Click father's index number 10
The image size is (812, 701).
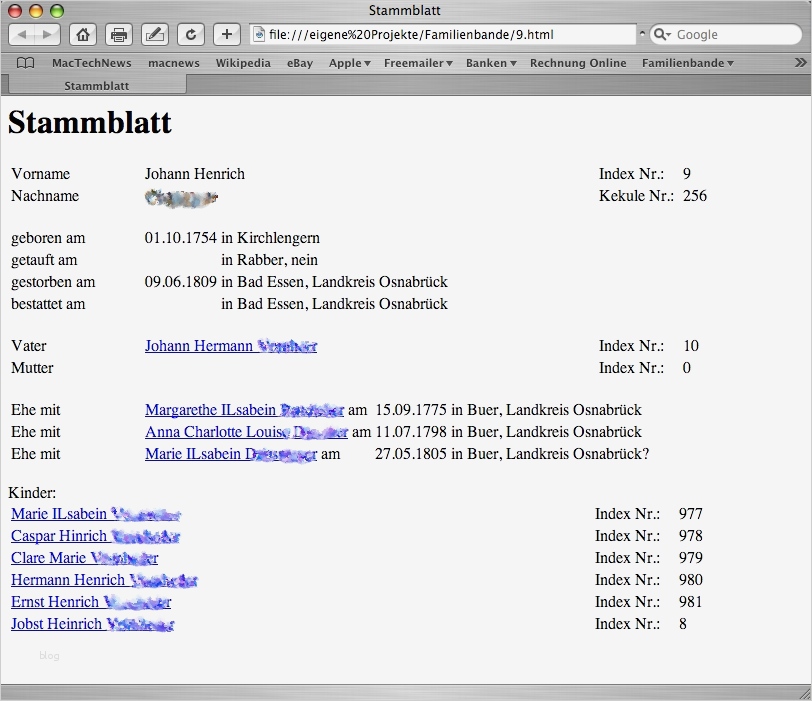click(x=691, y=346)
